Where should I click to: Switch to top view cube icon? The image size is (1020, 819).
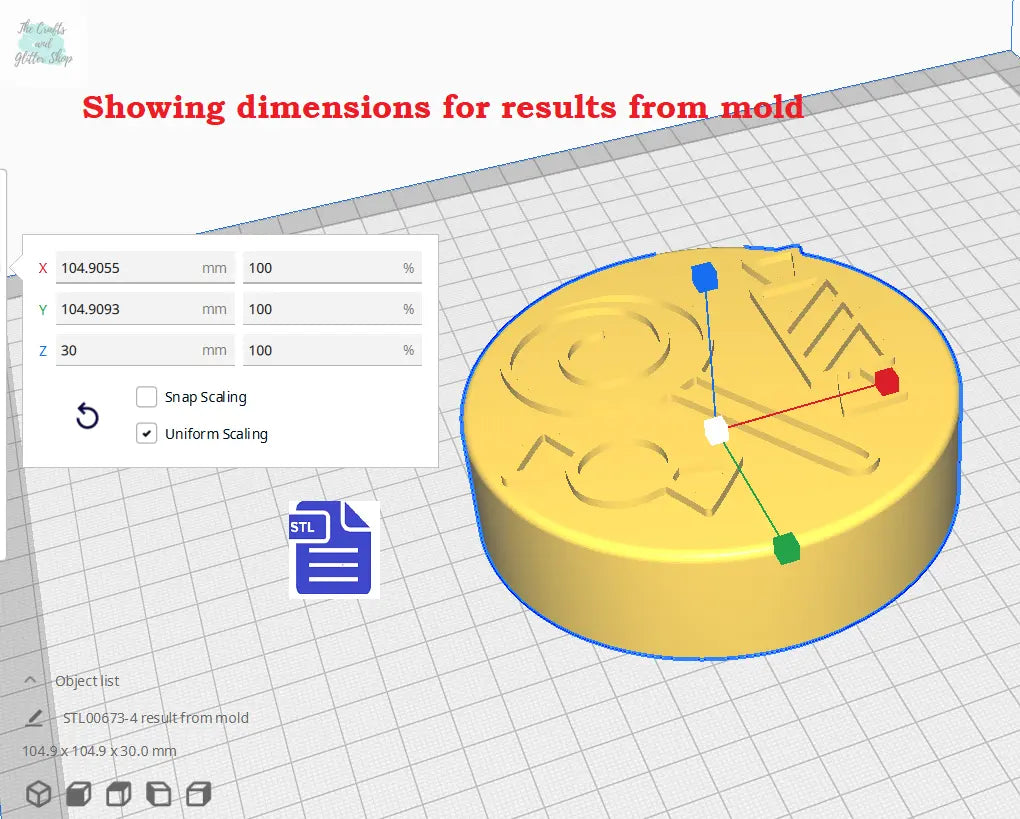click(x=118, y=794)
